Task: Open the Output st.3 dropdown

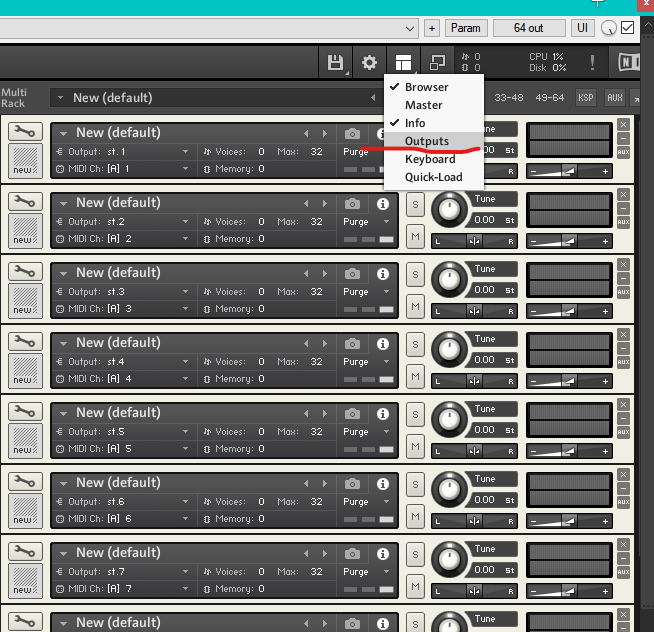Action: (x=123, y=292)
